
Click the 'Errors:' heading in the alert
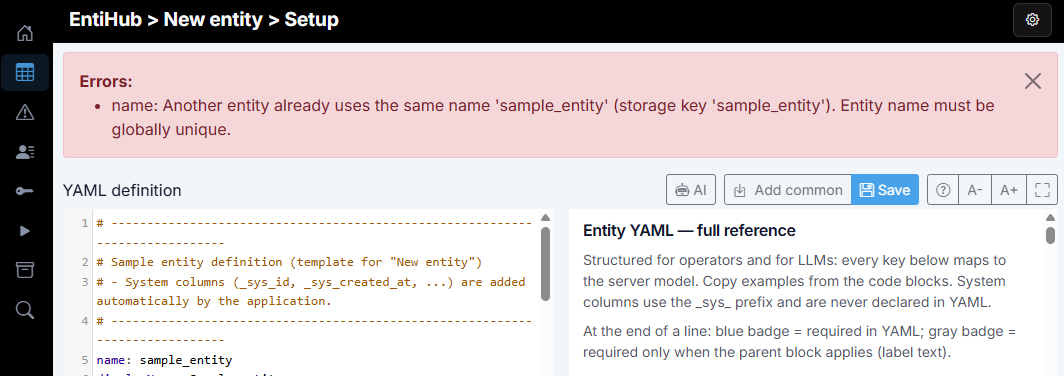coord(106,81)
